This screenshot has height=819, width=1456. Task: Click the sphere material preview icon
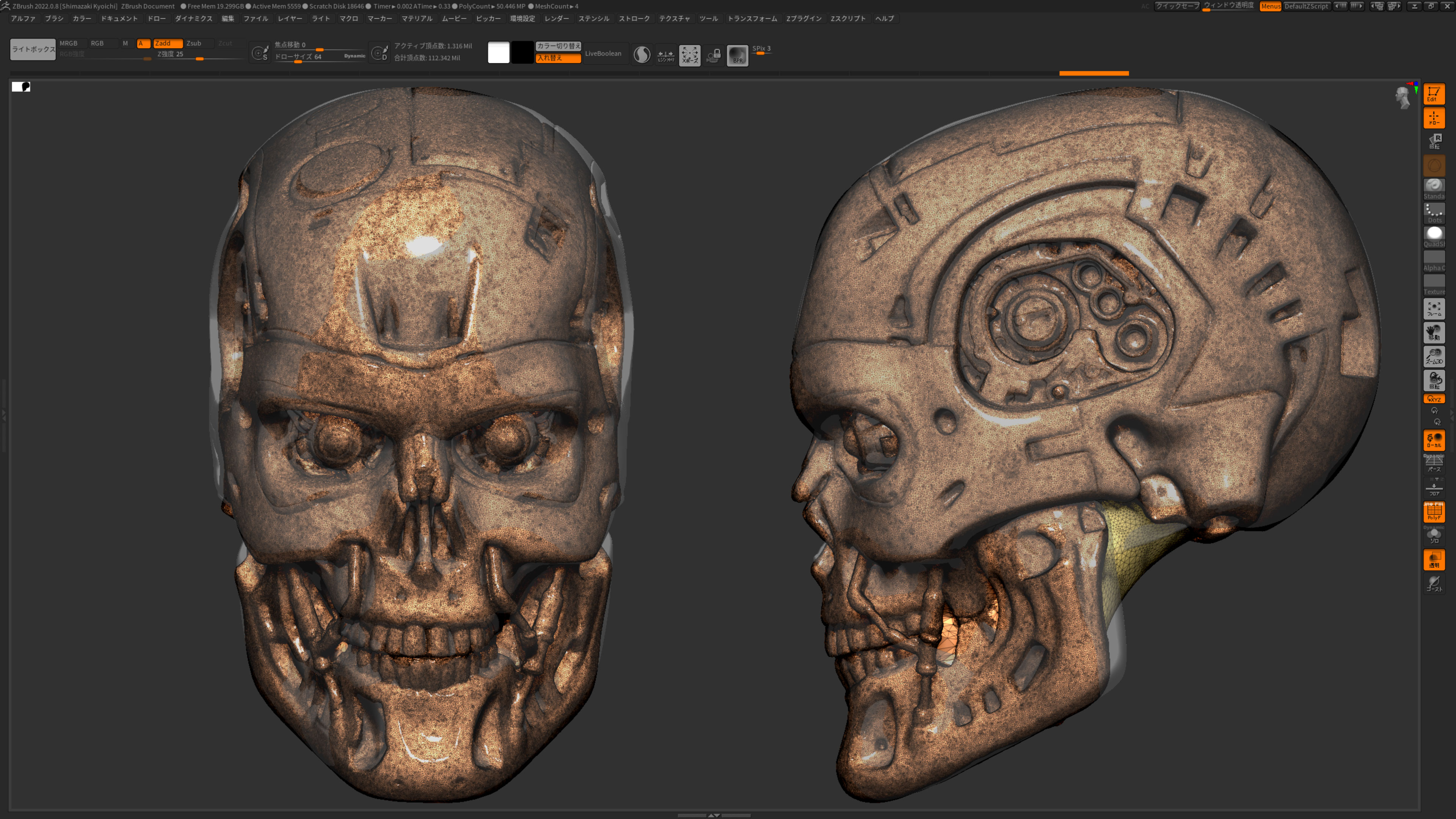pyautogui.click(x=642, y=55)
